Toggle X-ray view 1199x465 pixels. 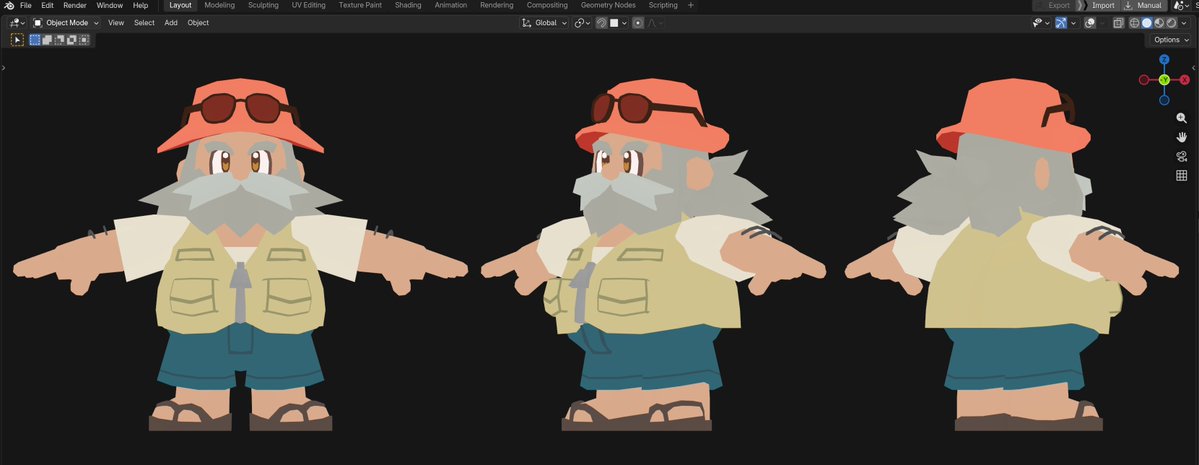click(x=1118, y=23)
